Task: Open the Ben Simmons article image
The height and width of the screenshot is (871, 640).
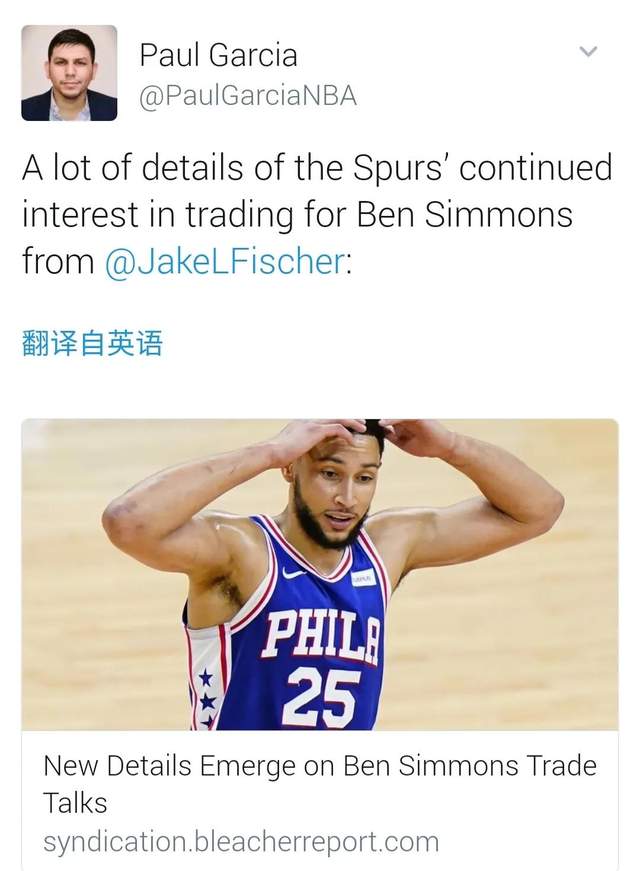Action: 320,574
